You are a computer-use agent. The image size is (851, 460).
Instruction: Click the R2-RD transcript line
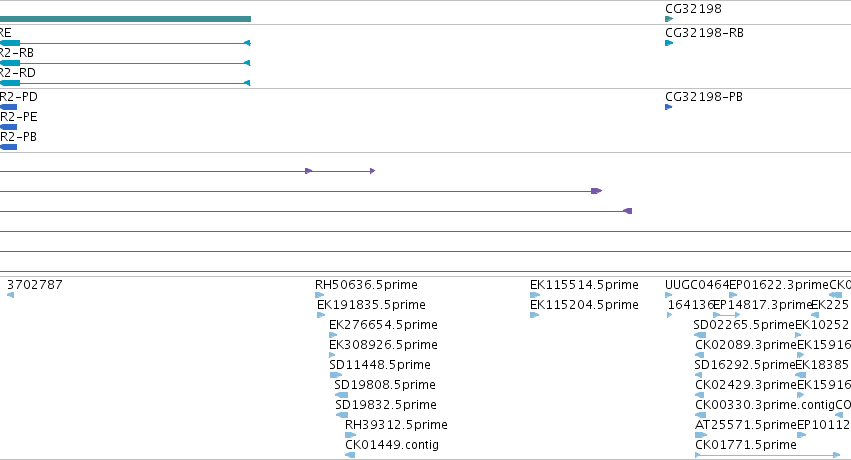click(125, 83)
